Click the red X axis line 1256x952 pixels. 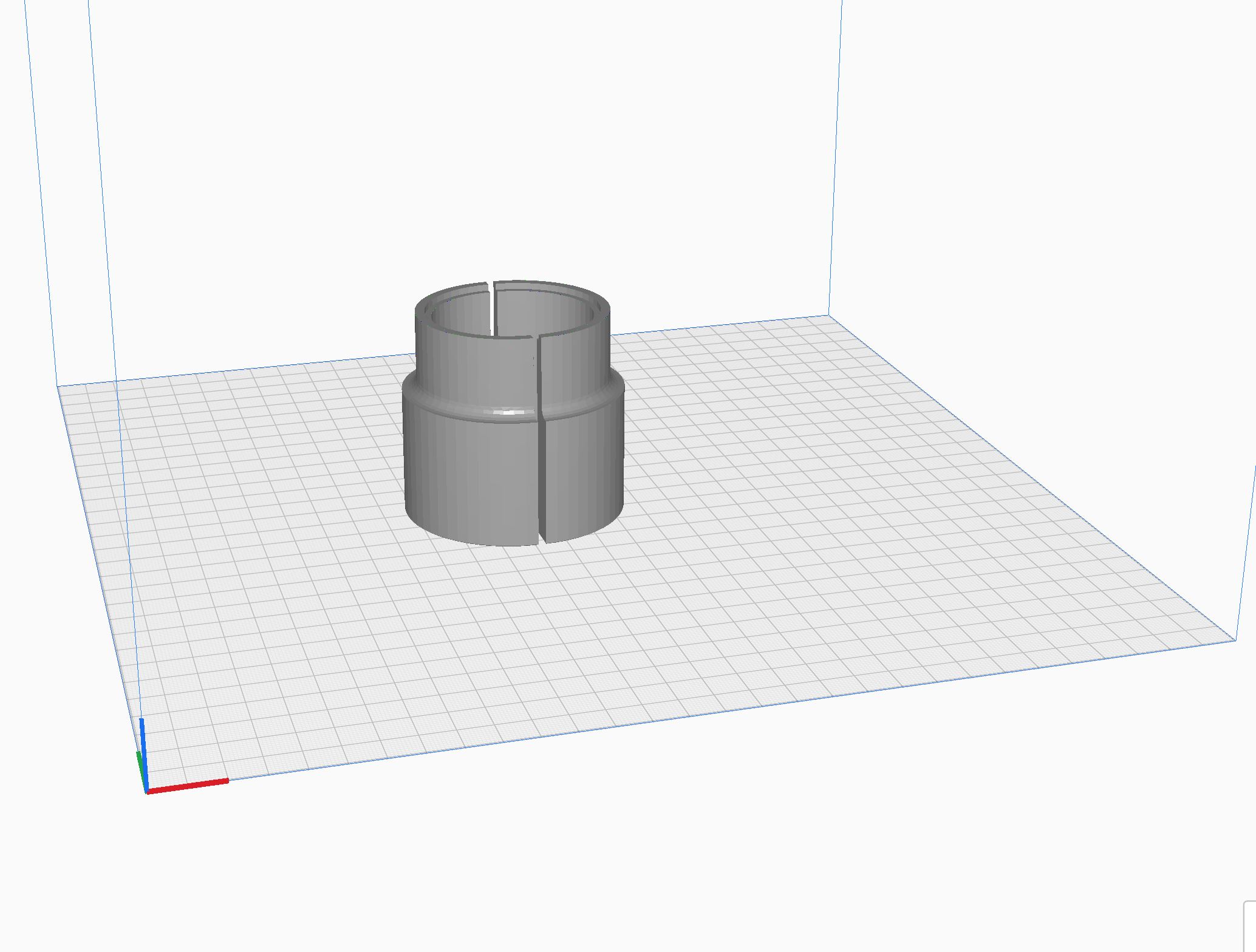tap(188, 786)
